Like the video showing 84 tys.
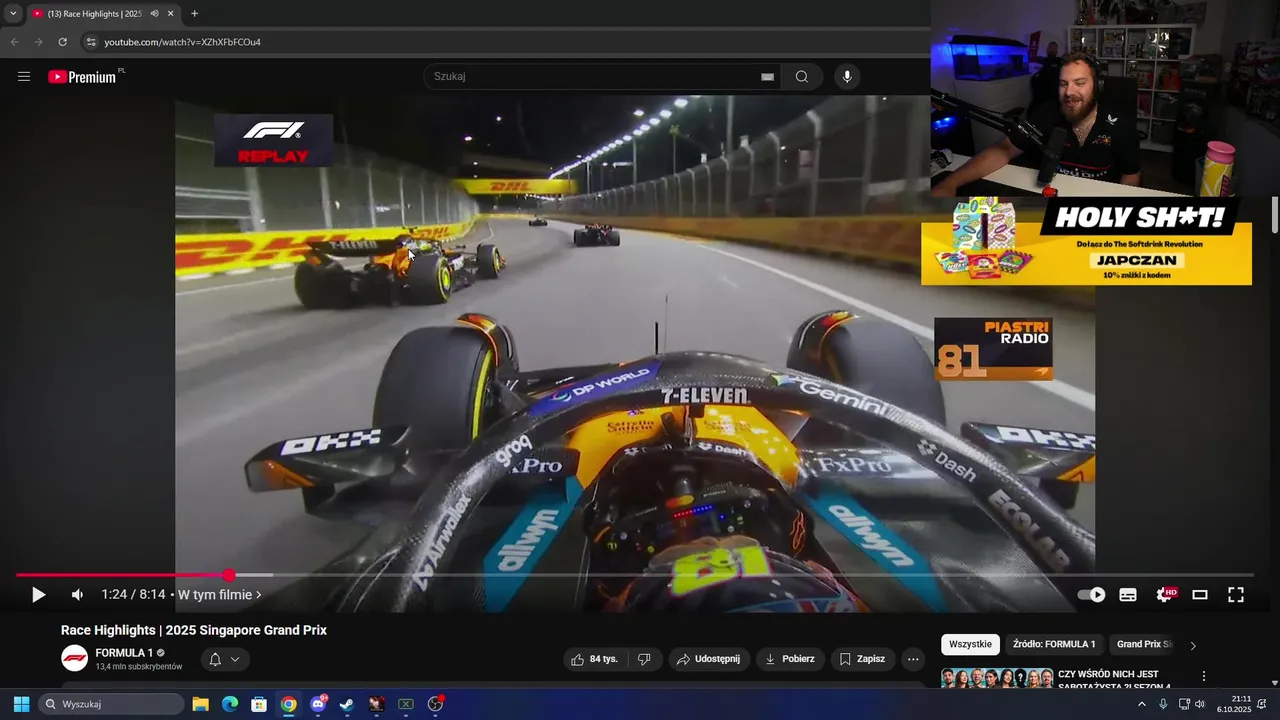1280x720 pixels. pyautogui.click(x=596, y=659)
